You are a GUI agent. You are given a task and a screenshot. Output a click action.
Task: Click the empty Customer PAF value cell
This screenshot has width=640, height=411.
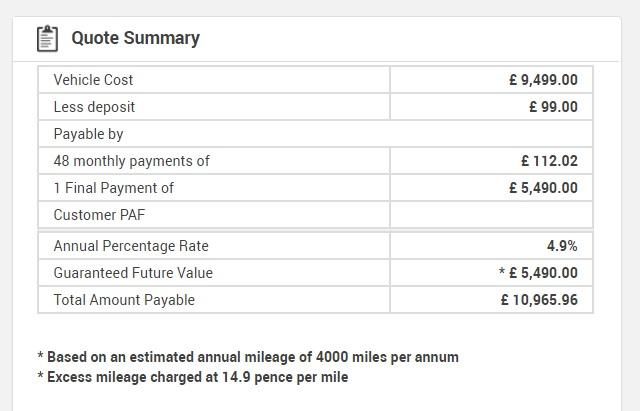491,215
